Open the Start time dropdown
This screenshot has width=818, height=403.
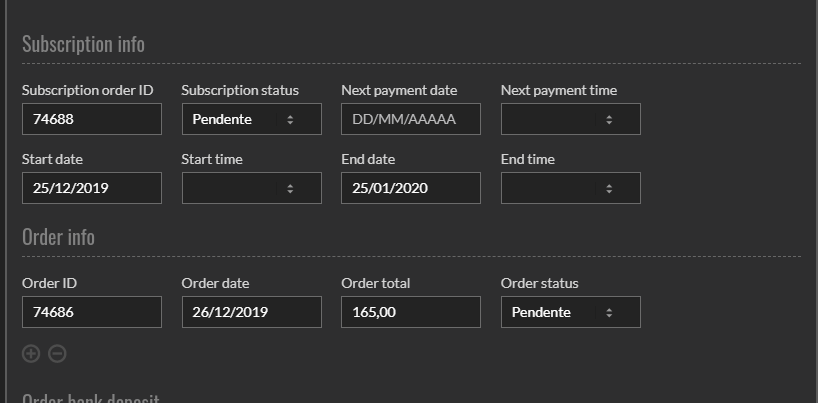point(251,188)
